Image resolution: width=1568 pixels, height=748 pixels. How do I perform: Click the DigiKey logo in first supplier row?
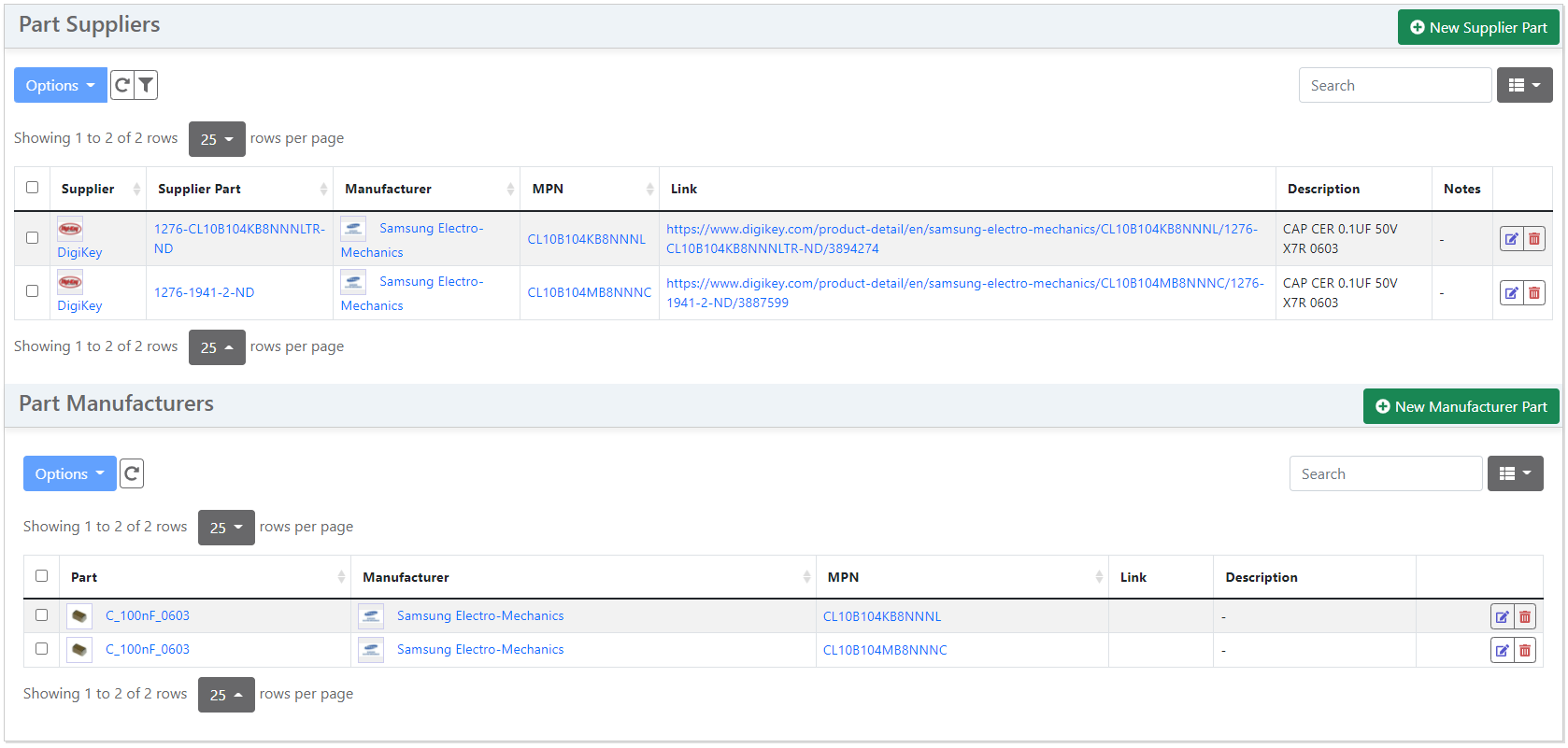tap(70, 229)
